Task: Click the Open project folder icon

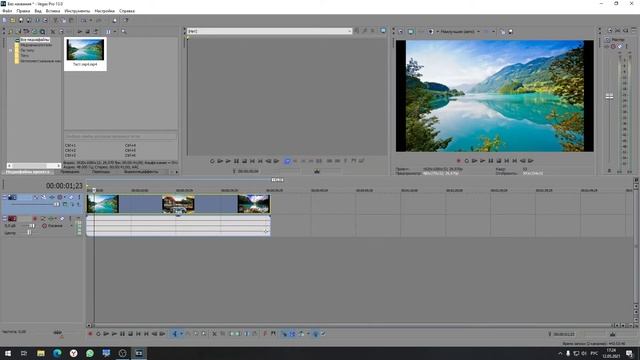Action: [x=13, y=20]
